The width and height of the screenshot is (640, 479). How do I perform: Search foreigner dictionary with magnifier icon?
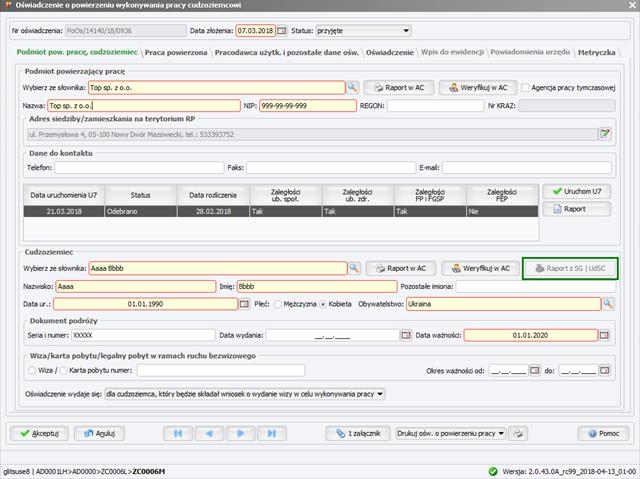tap(354, 268)
